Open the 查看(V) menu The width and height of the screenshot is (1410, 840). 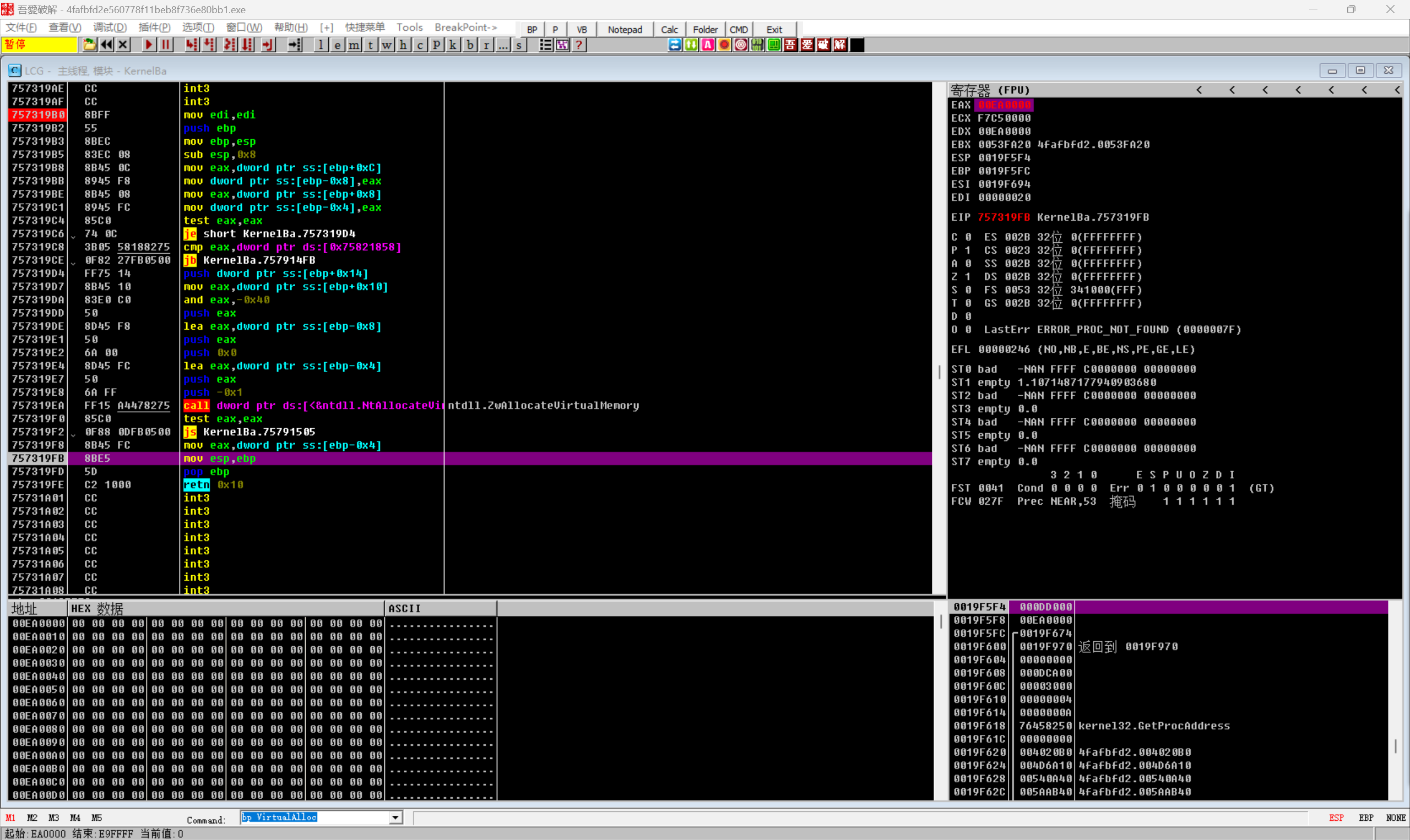[65, 27]
